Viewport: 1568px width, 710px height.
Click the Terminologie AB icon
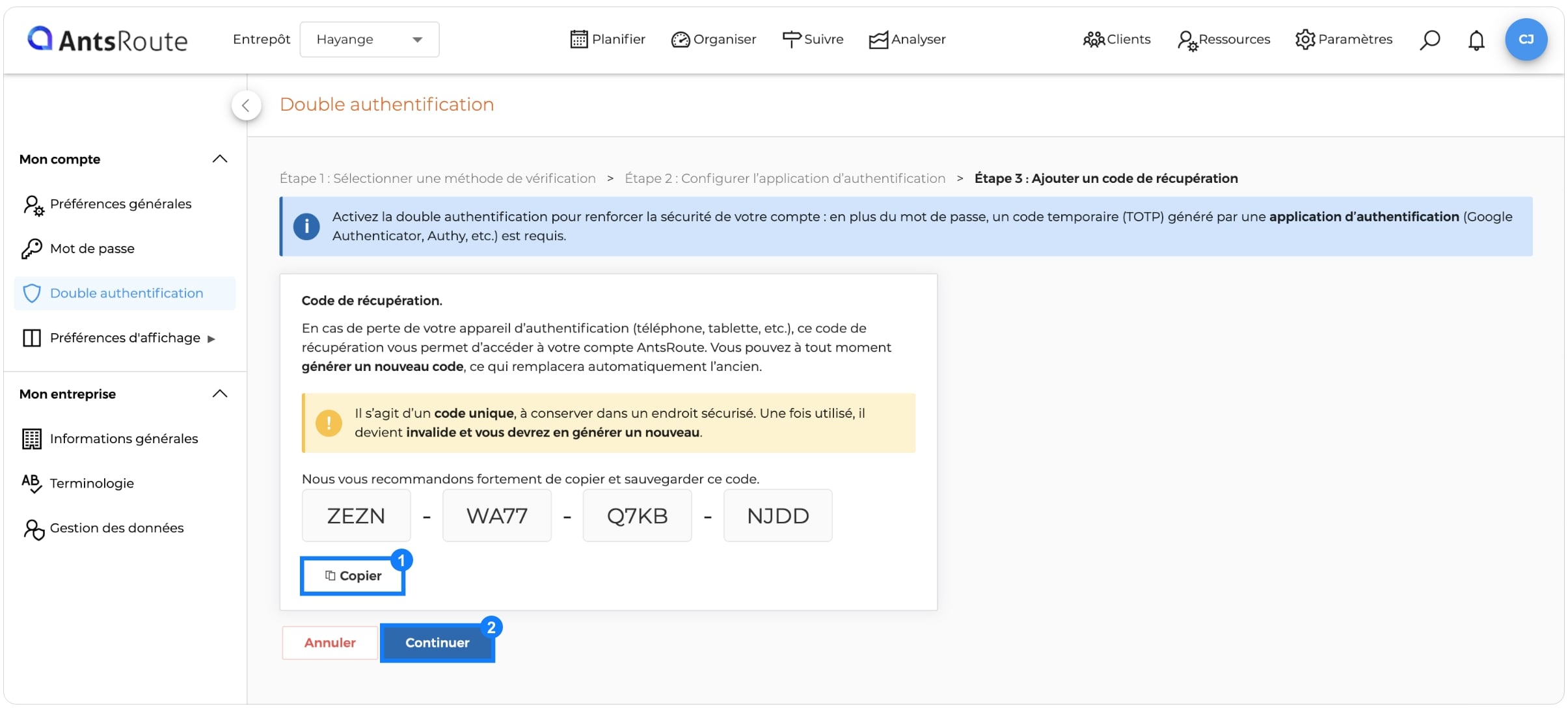click(32, 484)
